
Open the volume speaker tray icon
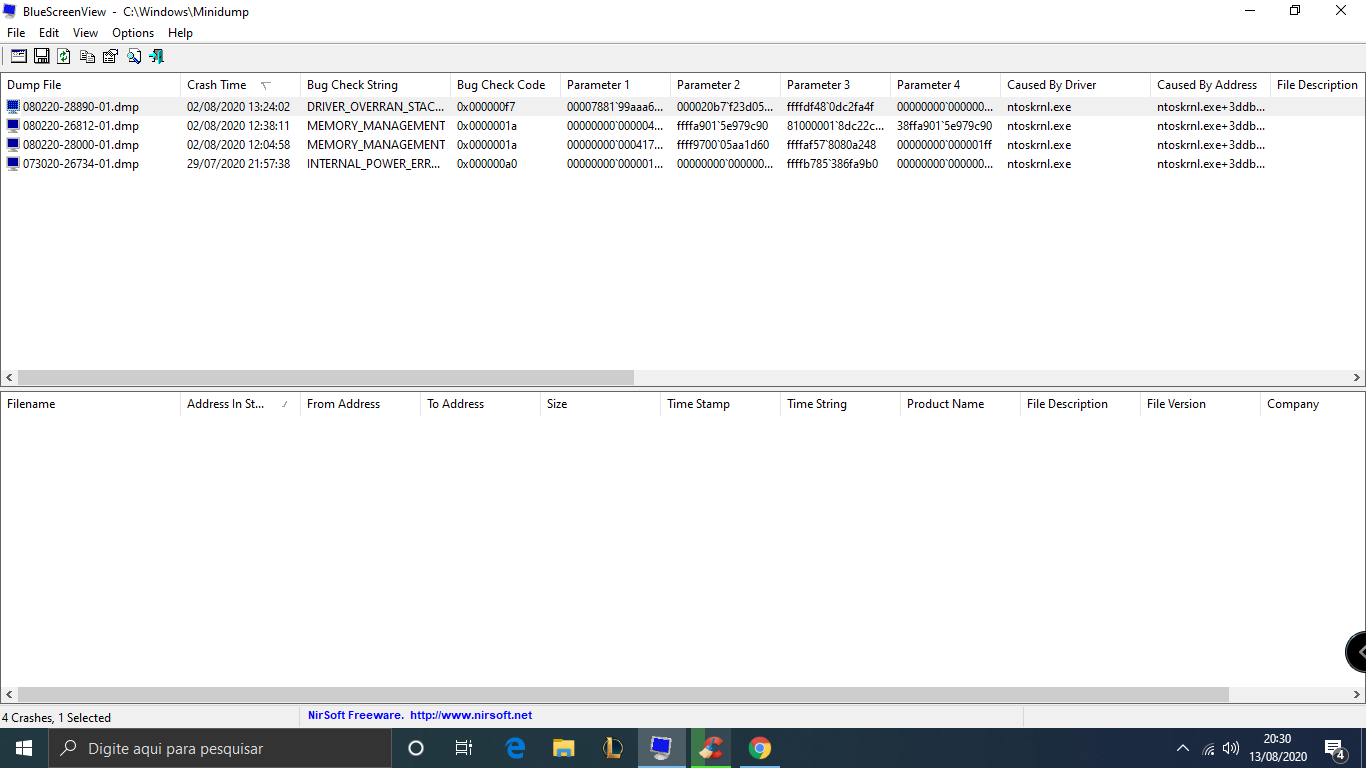[x=1231, y=748]
